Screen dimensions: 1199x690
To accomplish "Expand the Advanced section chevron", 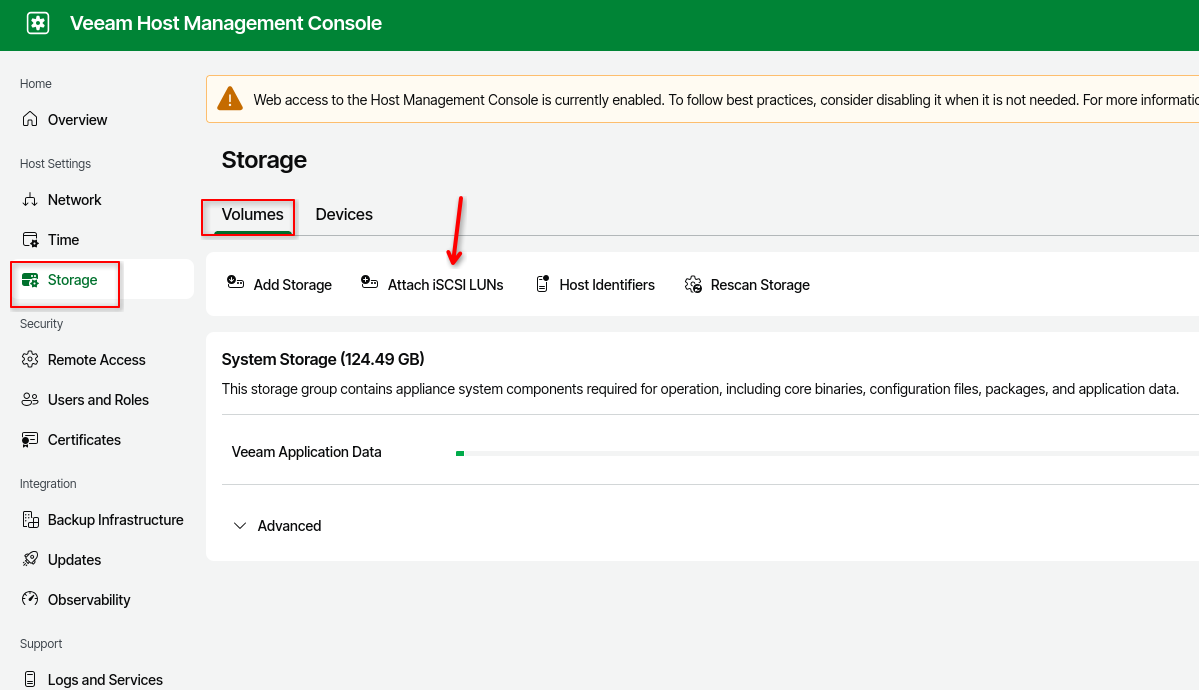I will tap(239, 526).
